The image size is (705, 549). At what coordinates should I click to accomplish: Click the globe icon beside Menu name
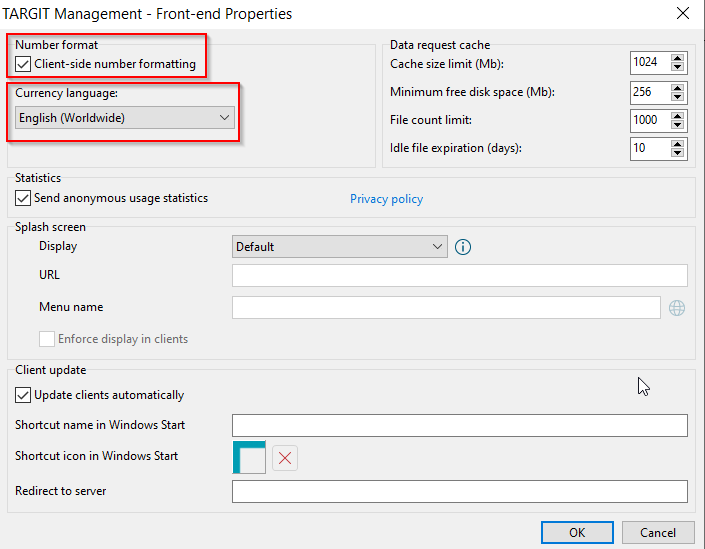677,308
